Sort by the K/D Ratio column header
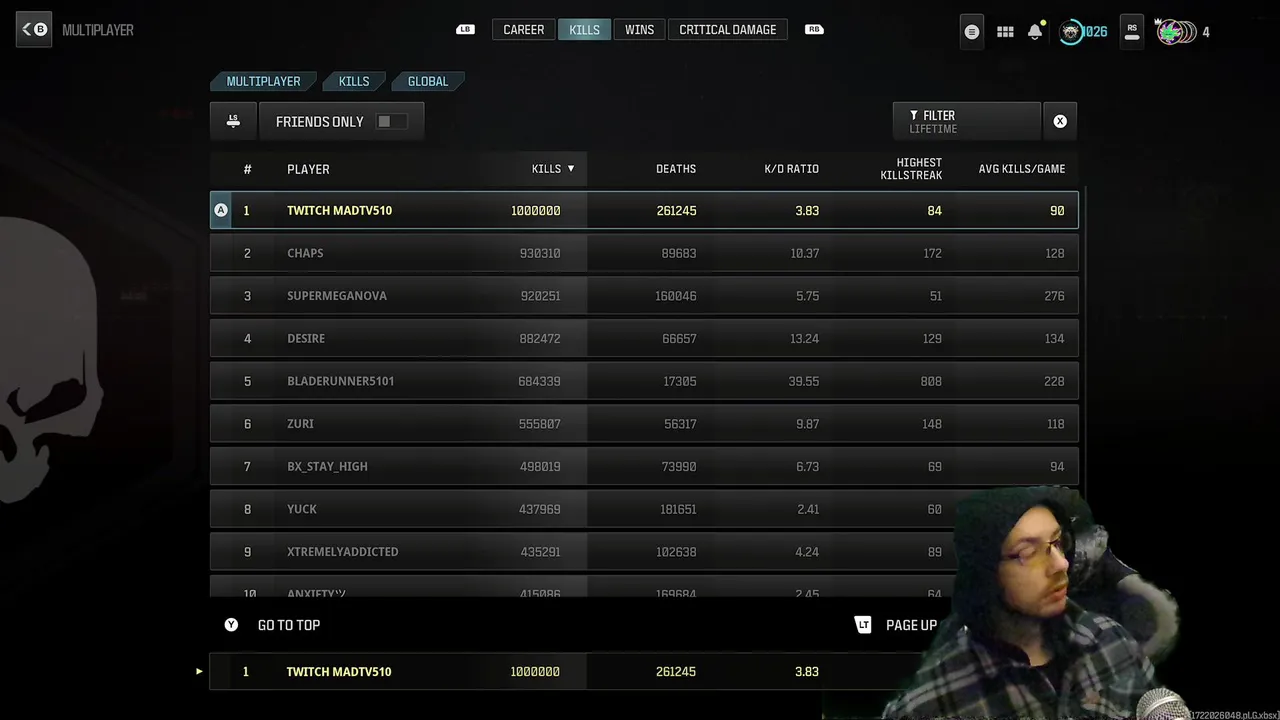The height and width of the screenshot is (720, 1280). 791,169
